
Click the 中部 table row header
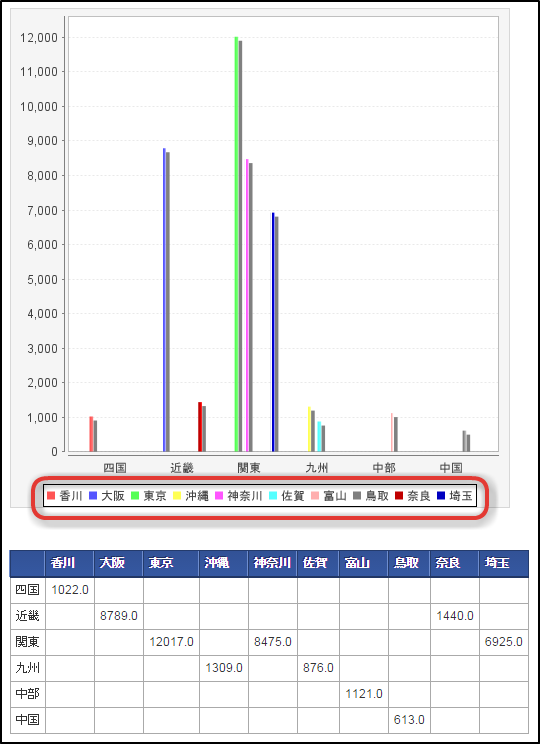click(x=28, y=694)
